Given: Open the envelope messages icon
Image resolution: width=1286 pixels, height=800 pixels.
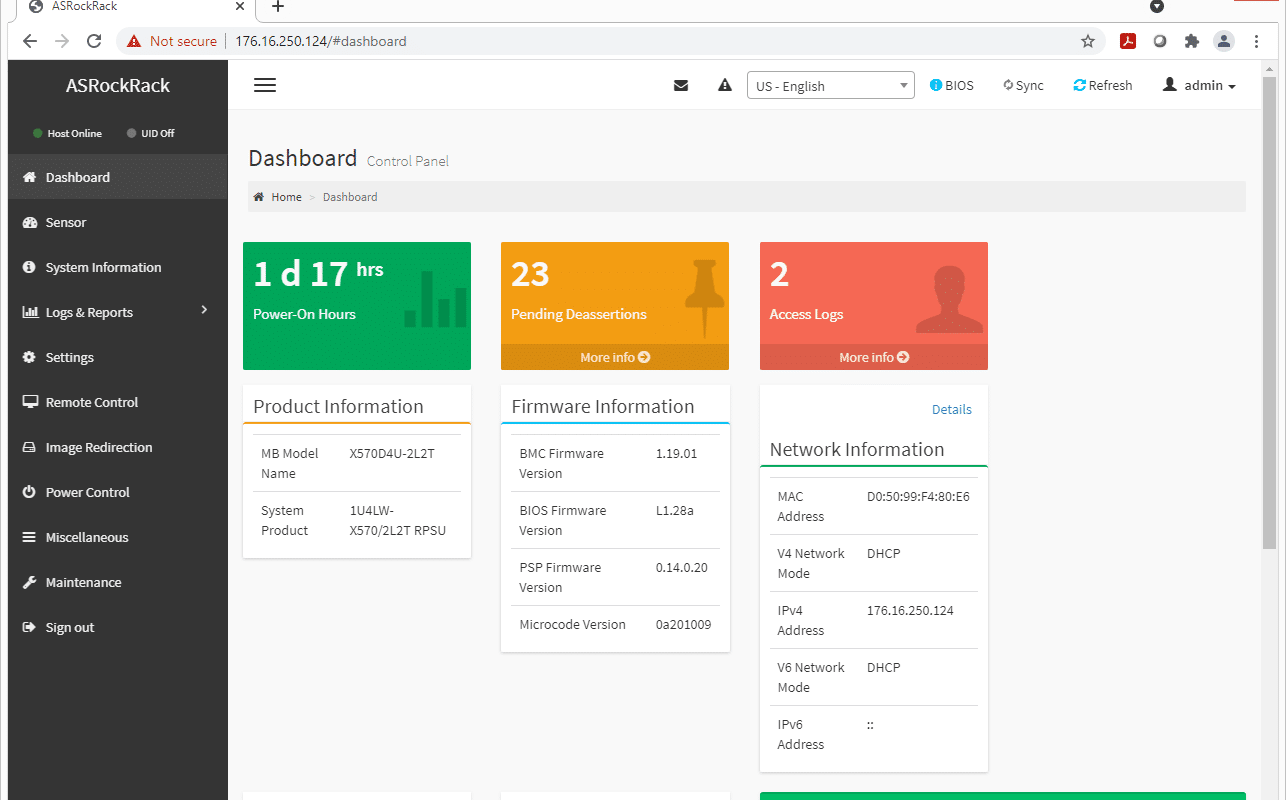Looking at the screenshot, I should 681,86.
